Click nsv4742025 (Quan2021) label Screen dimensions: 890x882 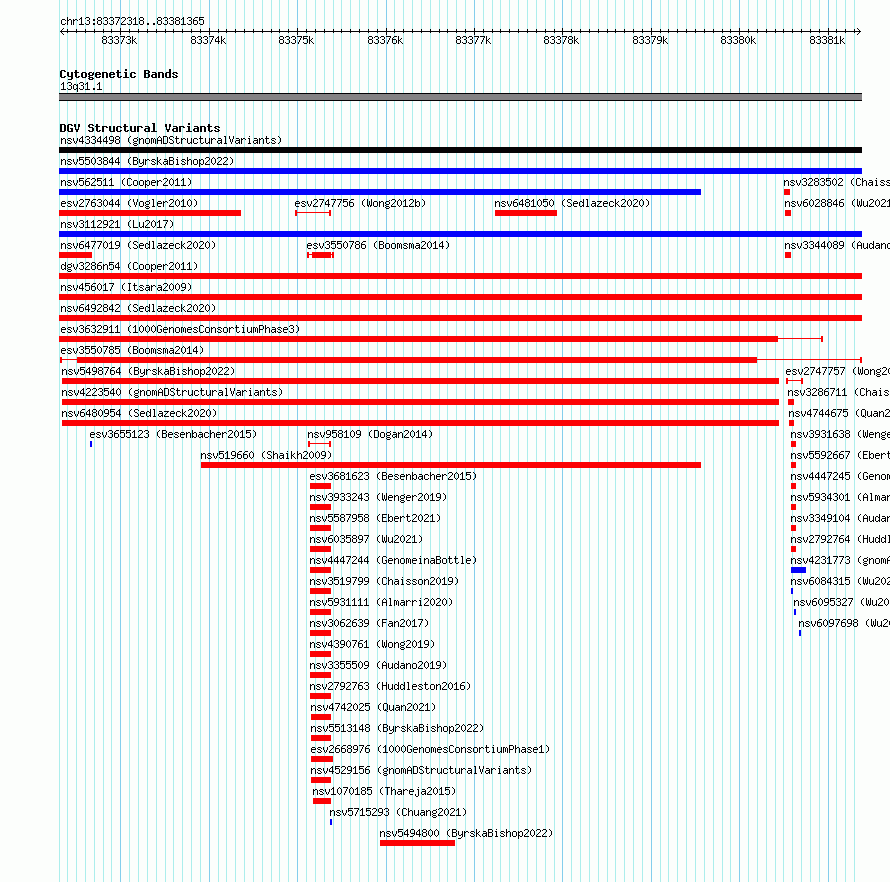[373, 707]
